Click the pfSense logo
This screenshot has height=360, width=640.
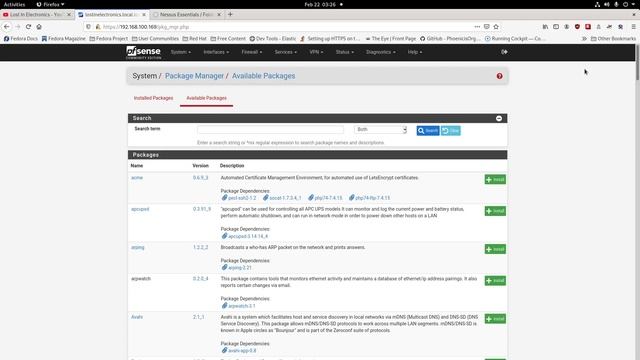tap(143, 52)
